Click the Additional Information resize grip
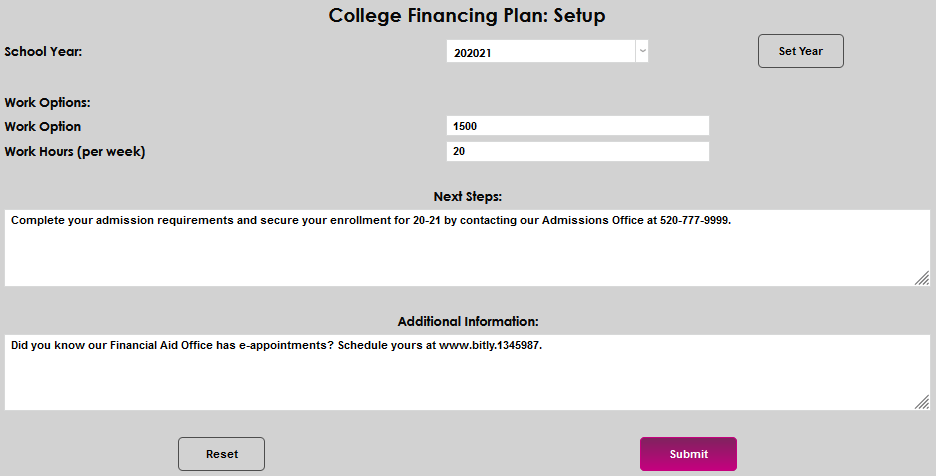The width and height of the screenshot is (936, 476). (922, 402)
